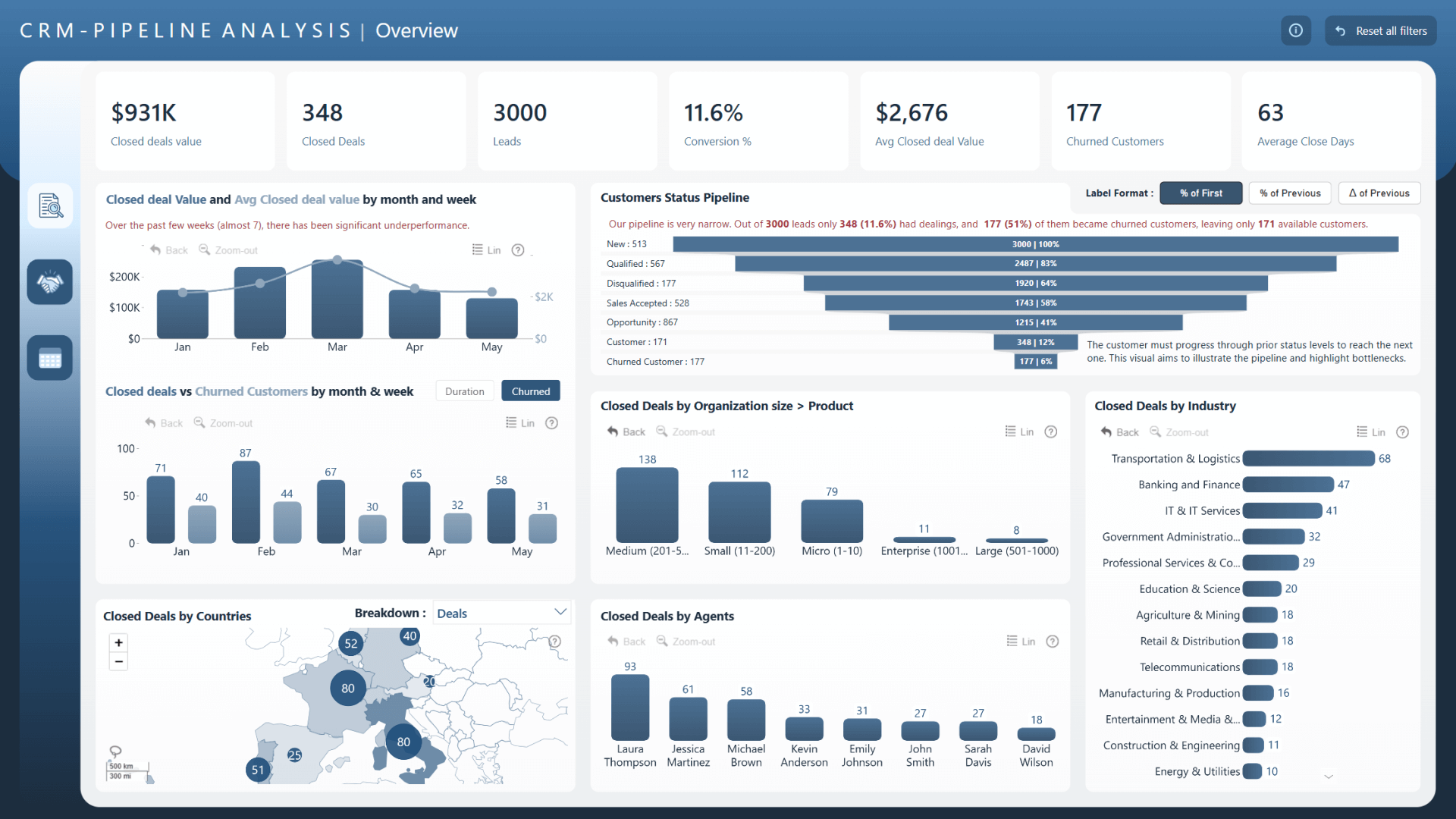Click the info icon near Reset all filters

click(1296, 30)
